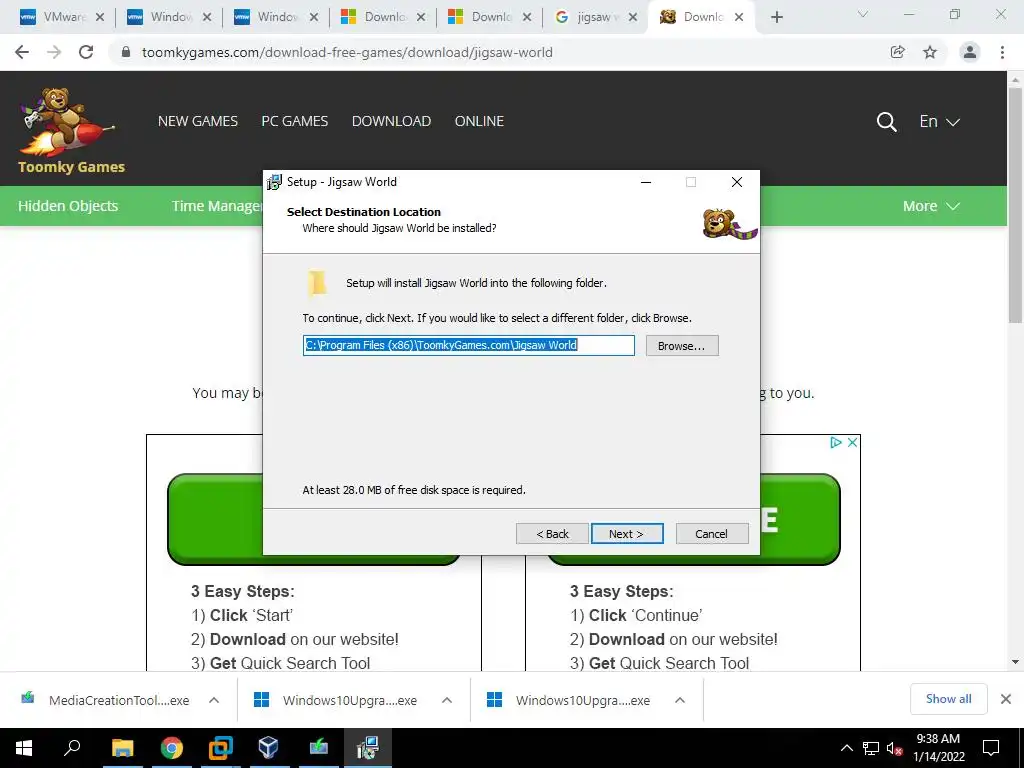Cancel the Jigsaw World setup
This screenshot has width=1024, height=768.
click(x=712, y=534)
